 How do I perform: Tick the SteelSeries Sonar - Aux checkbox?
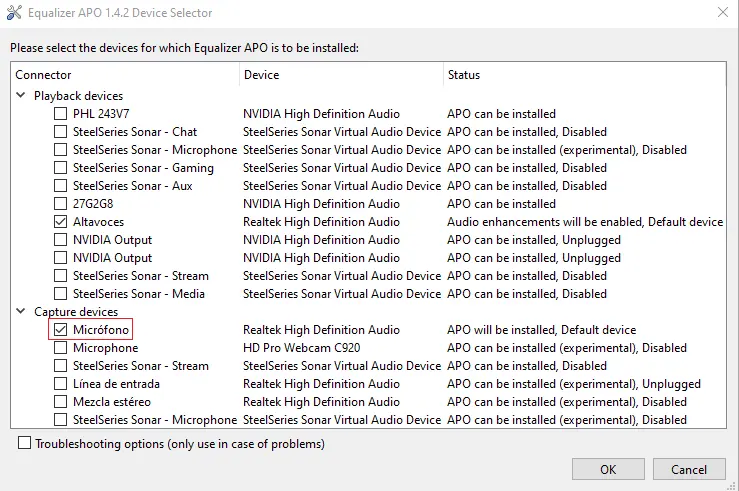click(60, 186)
